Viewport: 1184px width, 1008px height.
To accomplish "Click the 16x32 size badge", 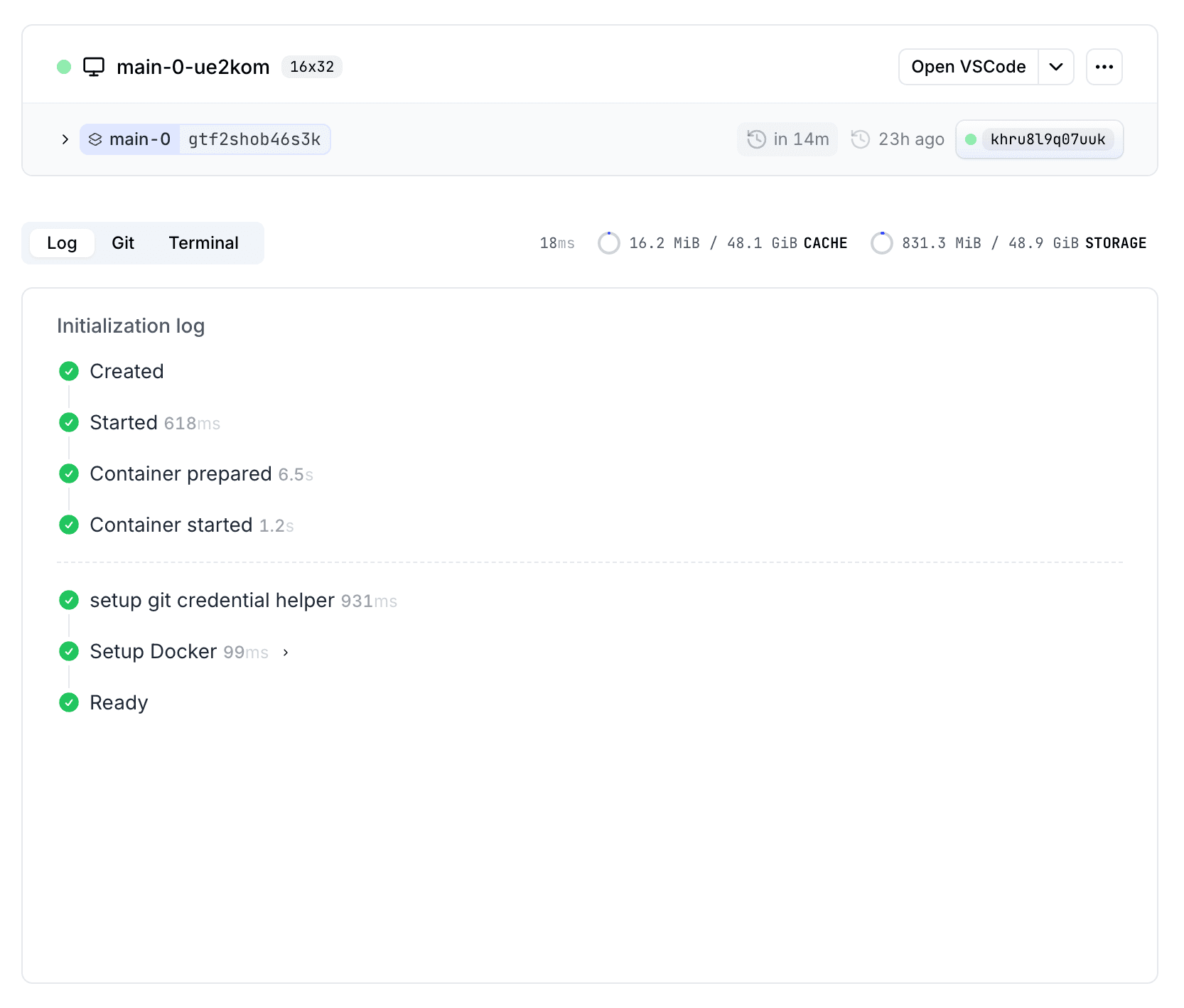I will (x=312, y=67).
